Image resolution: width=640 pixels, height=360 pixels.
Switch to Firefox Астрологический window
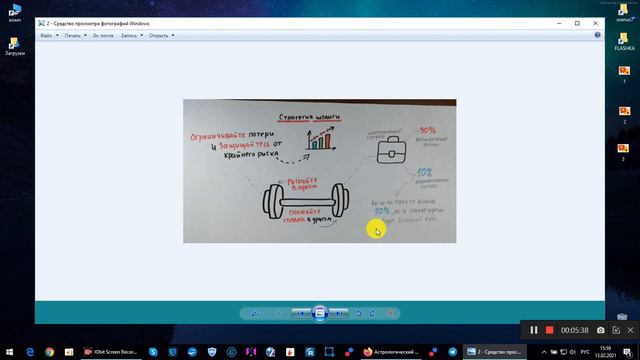pyautogui.click(x=391, y=352)
